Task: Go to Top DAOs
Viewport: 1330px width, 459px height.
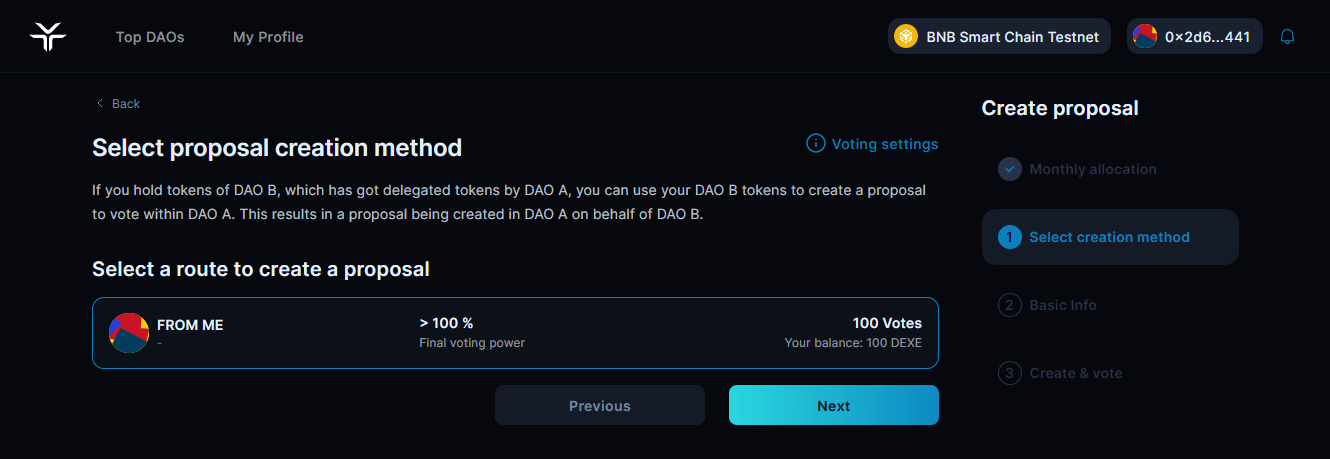Action: (x=150, y=37)
